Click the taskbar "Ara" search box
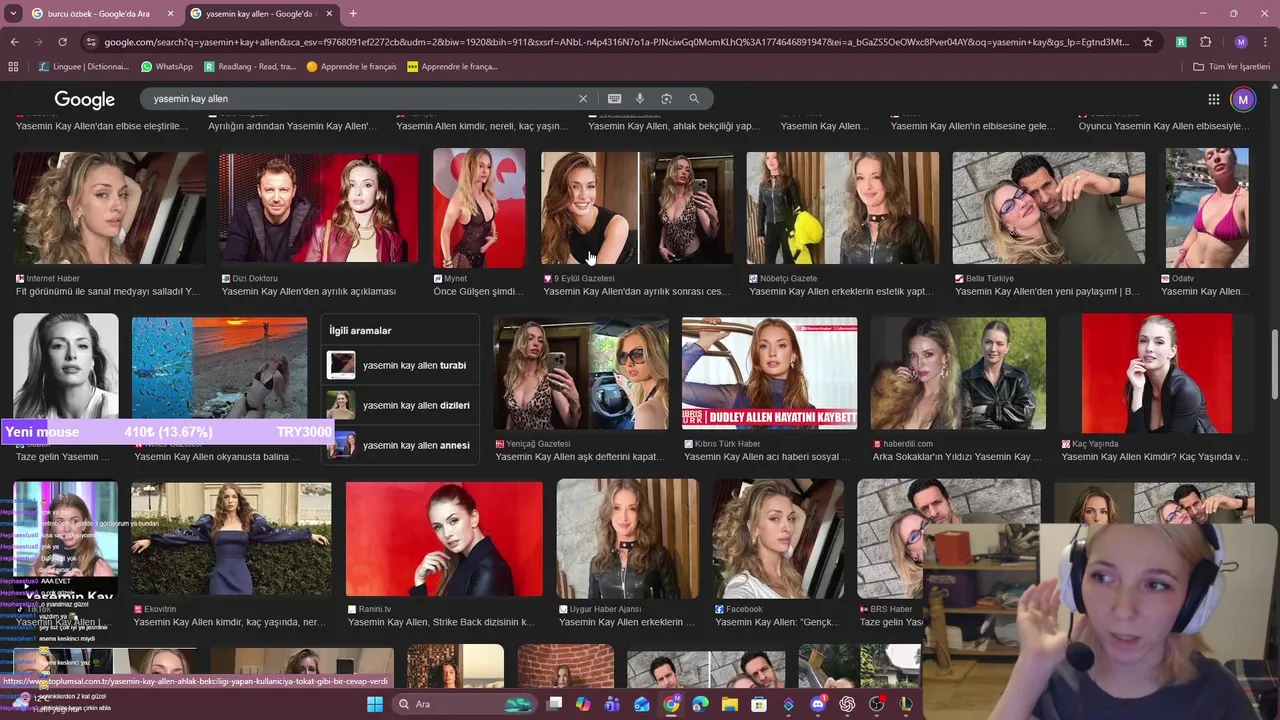The height and width of the screenshot is (720, 1280). tap(465, 704)
